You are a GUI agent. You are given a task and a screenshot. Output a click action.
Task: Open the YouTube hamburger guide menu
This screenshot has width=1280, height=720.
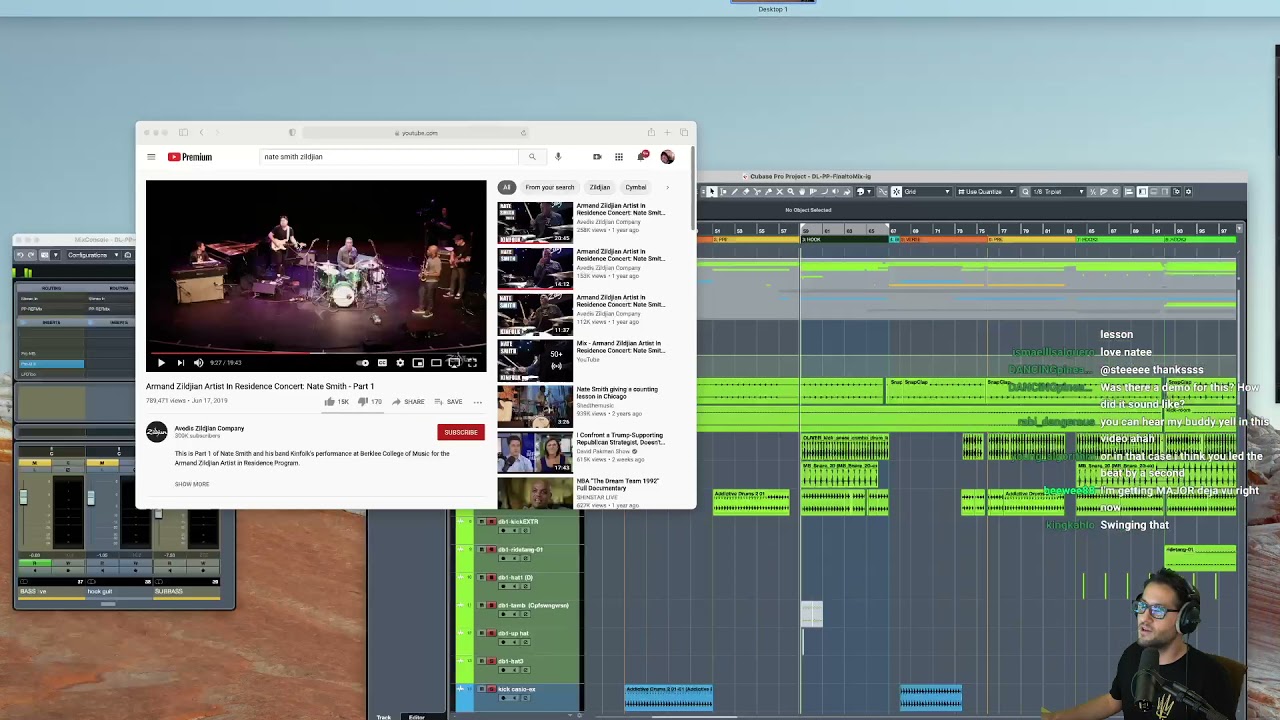tap(151, 157)
